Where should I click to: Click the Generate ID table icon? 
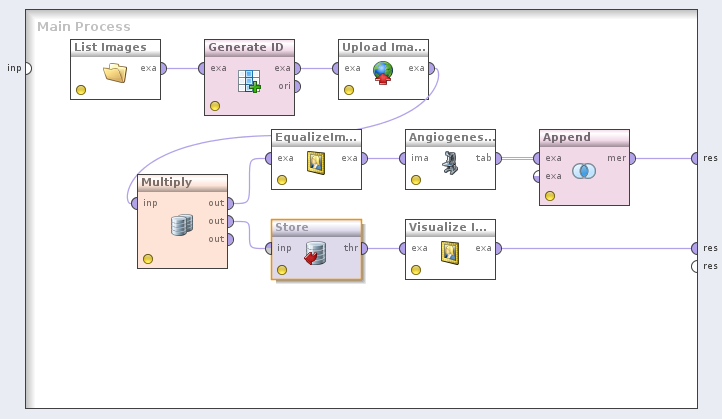pos(249,81)
